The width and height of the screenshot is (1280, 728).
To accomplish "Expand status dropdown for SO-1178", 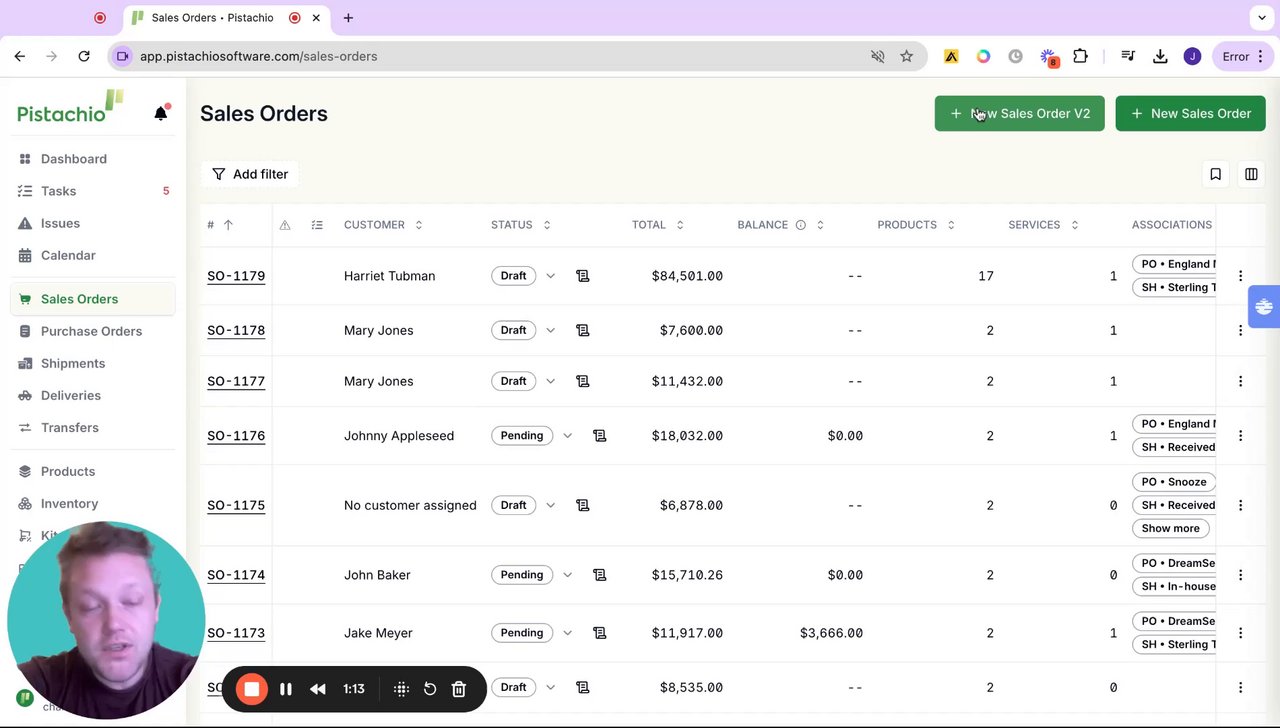I will (550, 330).
